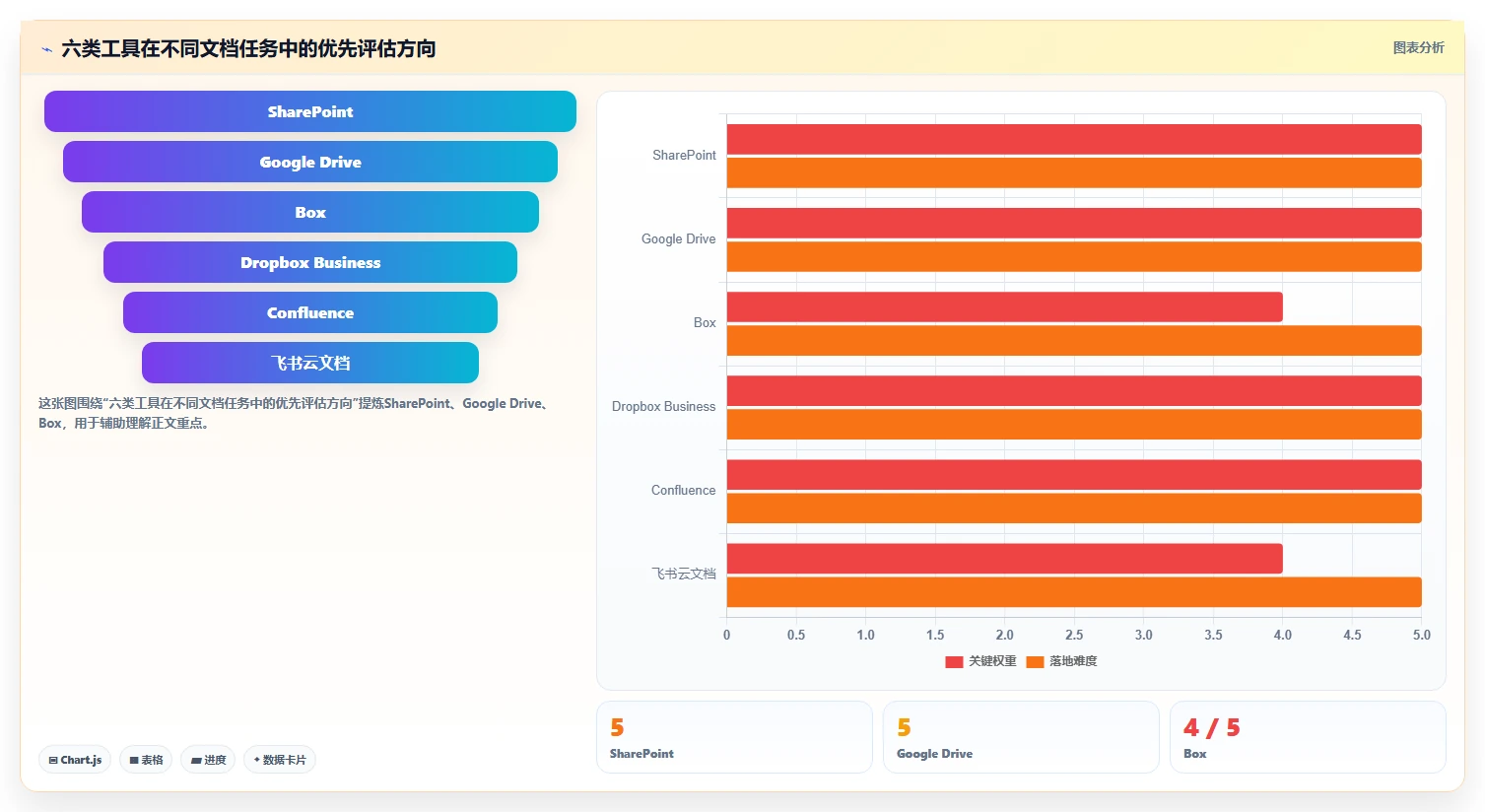The height and width of the screenshot is (812, 1485).
Task: Select the Box funnel bar
Action: click(310, 212)
